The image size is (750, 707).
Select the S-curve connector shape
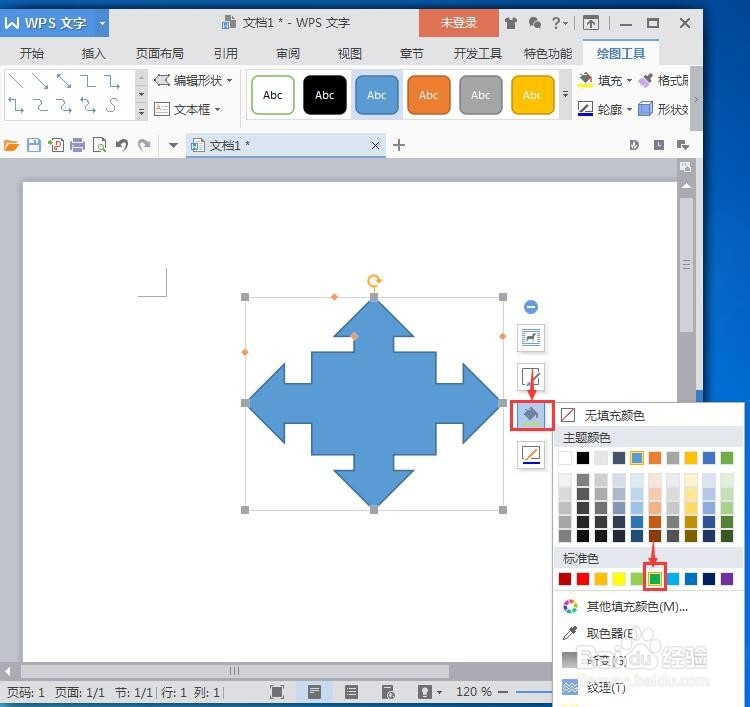click(x=112, y=105)
